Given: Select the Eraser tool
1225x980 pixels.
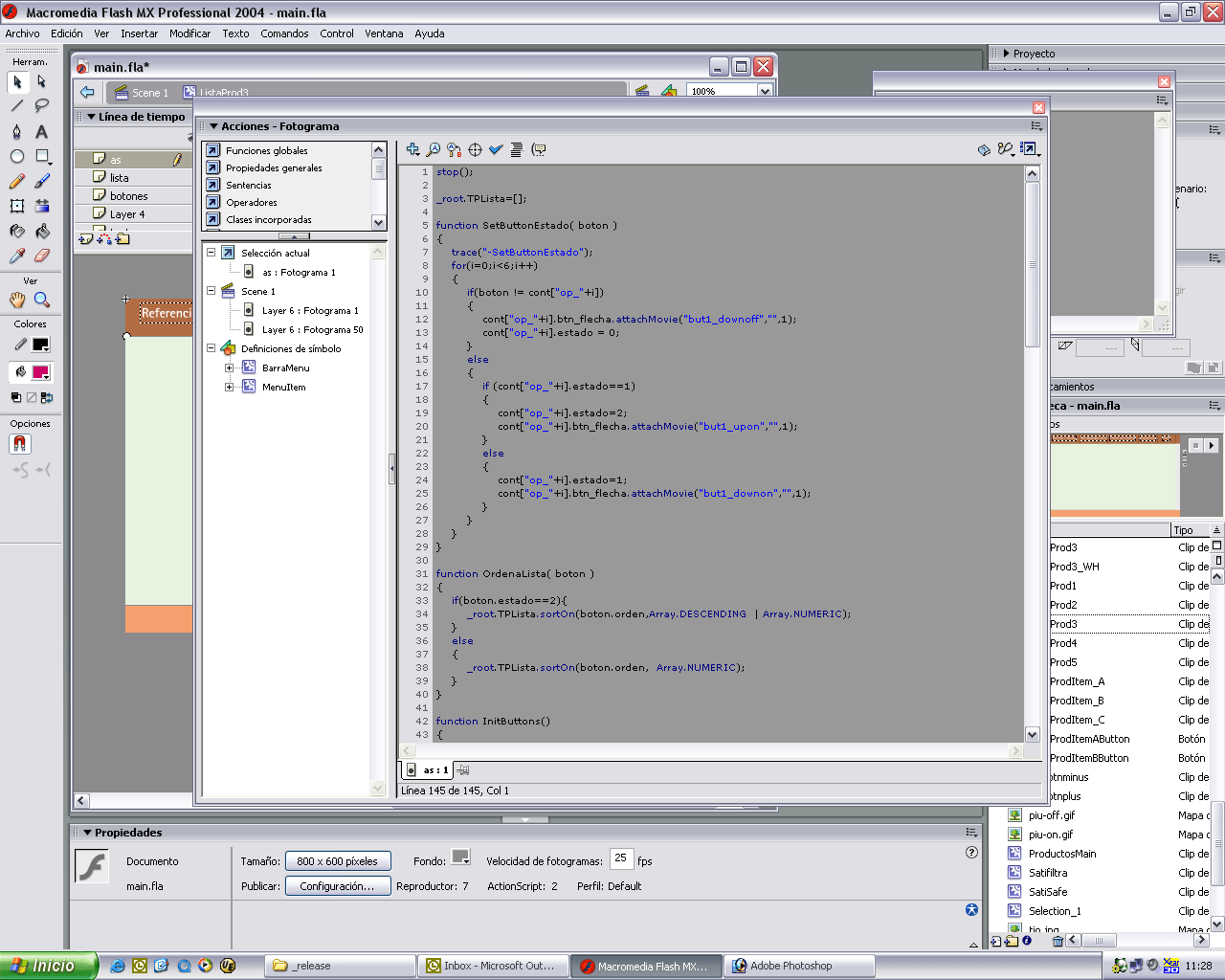Looking at the screenshot, I should coord(42,256).
